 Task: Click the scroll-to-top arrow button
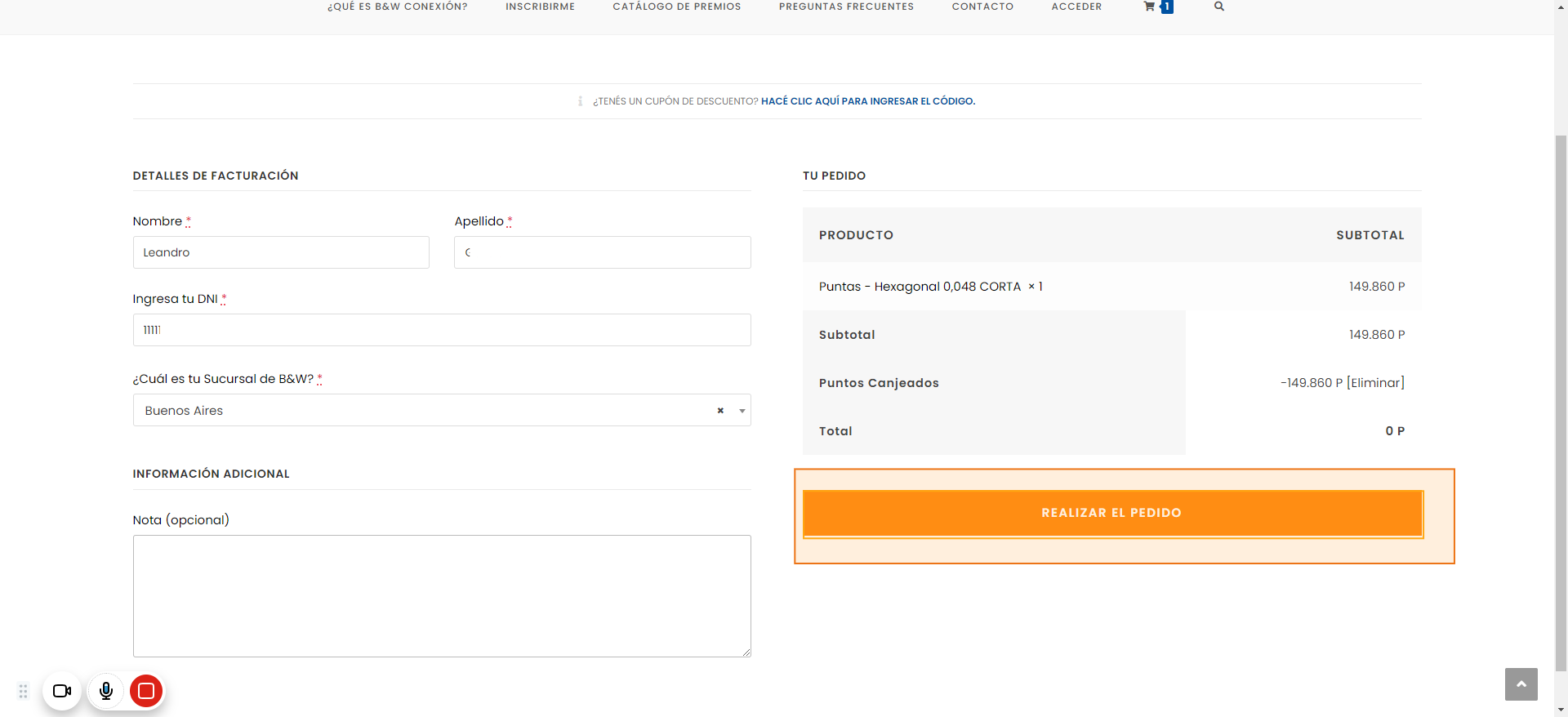click(1521, 684)
